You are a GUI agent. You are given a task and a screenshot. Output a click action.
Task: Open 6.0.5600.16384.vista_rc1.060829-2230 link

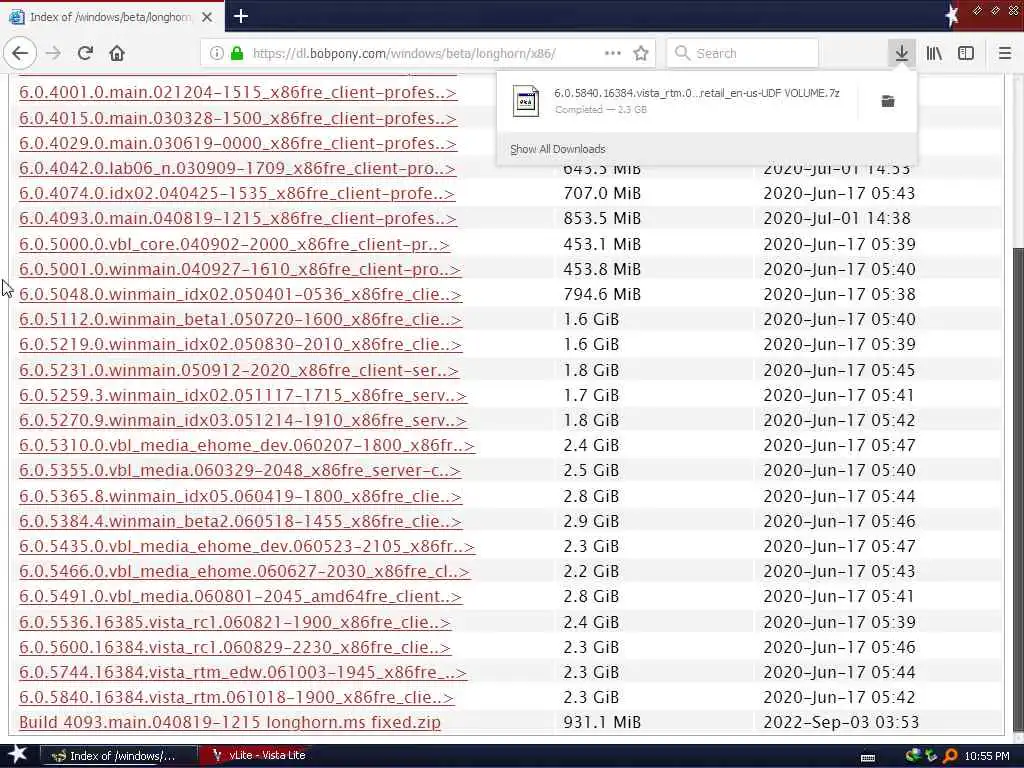click(x=235, y=647)
